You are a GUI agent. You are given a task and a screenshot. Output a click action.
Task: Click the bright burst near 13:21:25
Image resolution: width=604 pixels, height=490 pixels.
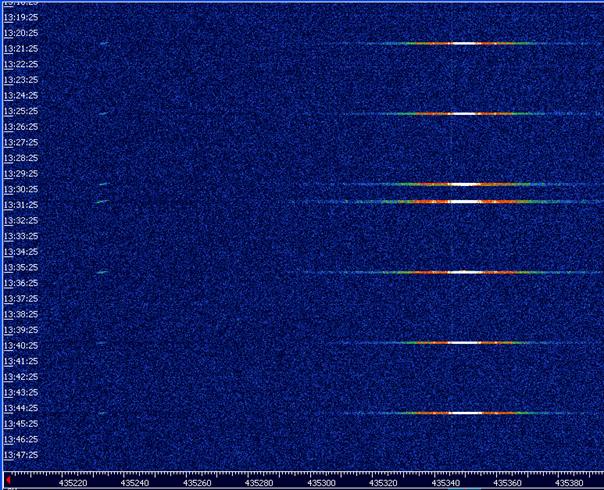click(x=466, y=44)
